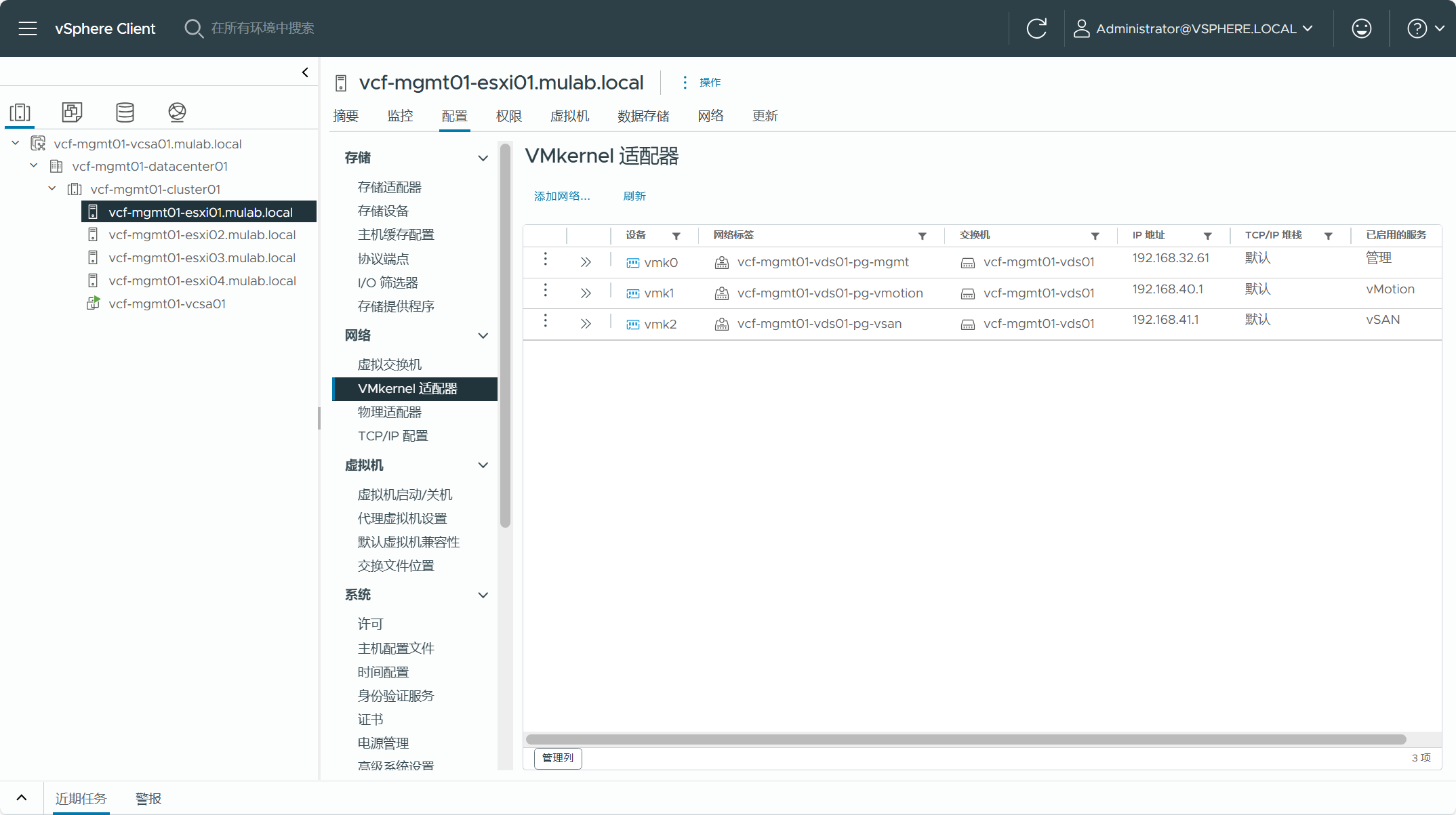The height and width of the screenshot is (815, 1456).
Task: Collapse the 存储 section
Action: (x=483, y=158)
